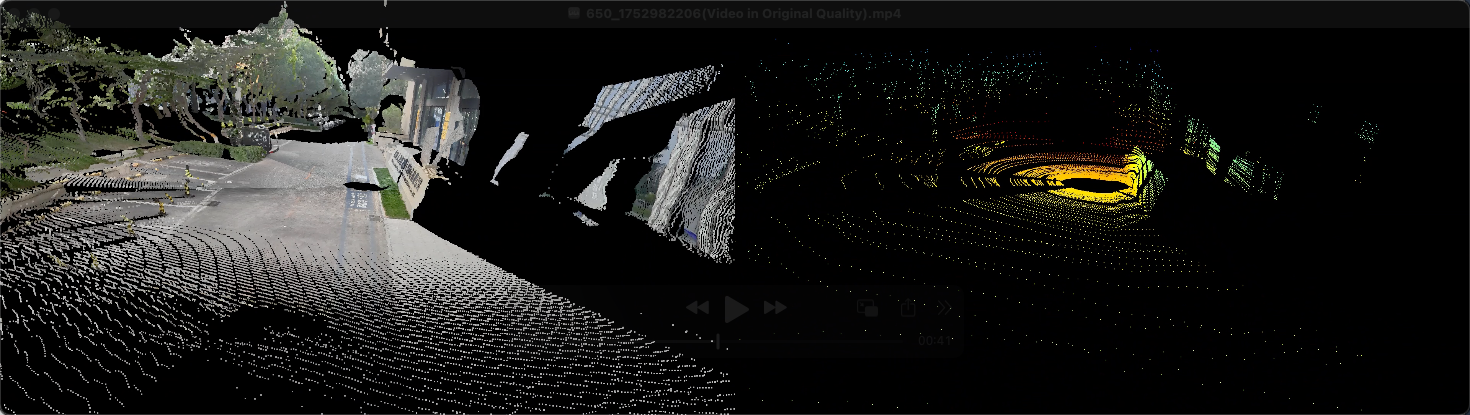This screenshot has height=415, width=1470.
Task: Expand more options via double-chevron icon
Action: click(x=943, y=308)
